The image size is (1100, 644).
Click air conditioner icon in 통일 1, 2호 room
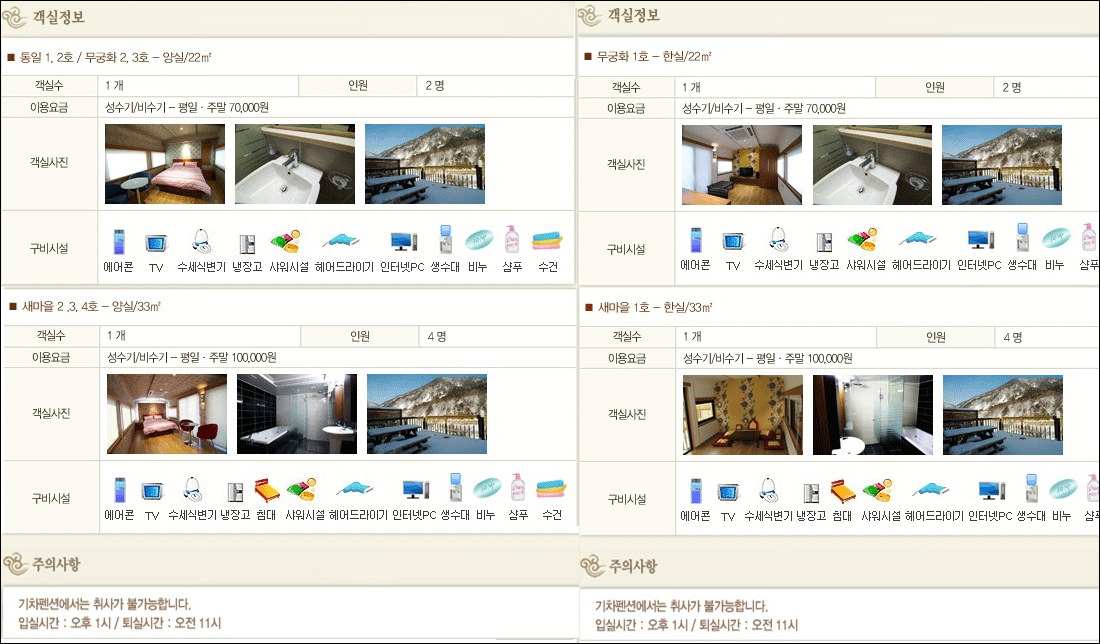pyautogui.click(x=119, y=243)
